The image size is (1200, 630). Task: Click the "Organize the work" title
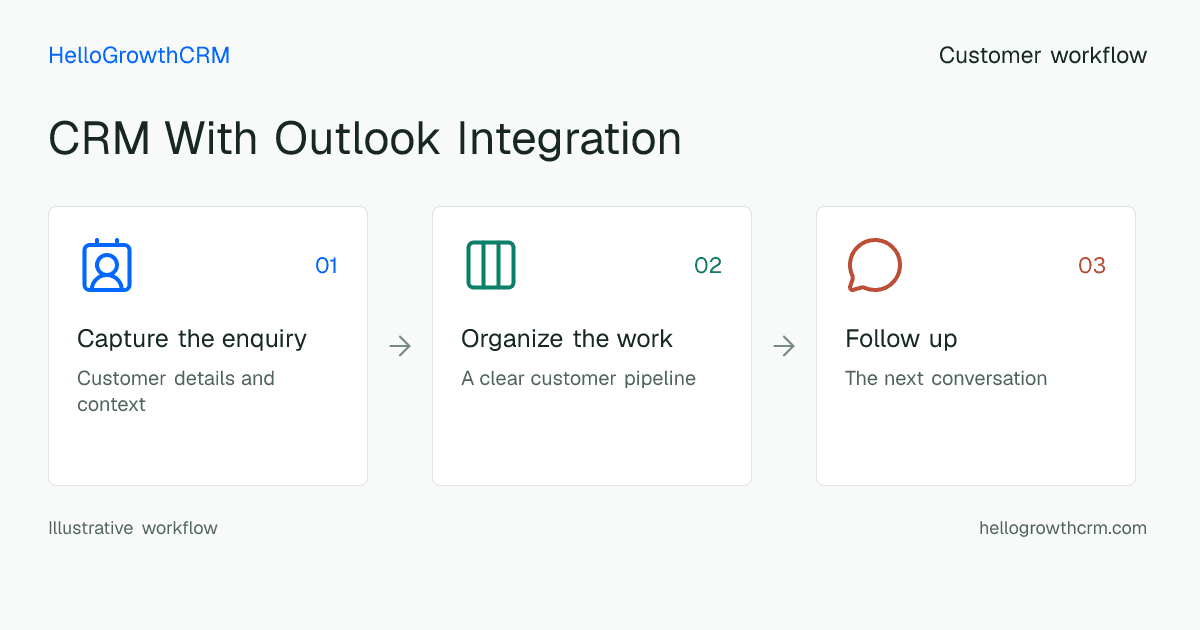(567, 339)
